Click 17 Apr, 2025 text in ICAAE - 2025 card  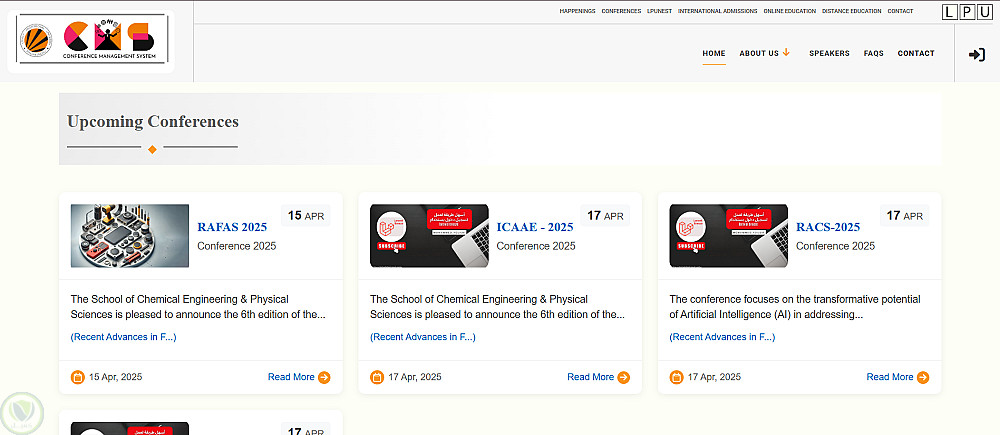tap(415, 377)
